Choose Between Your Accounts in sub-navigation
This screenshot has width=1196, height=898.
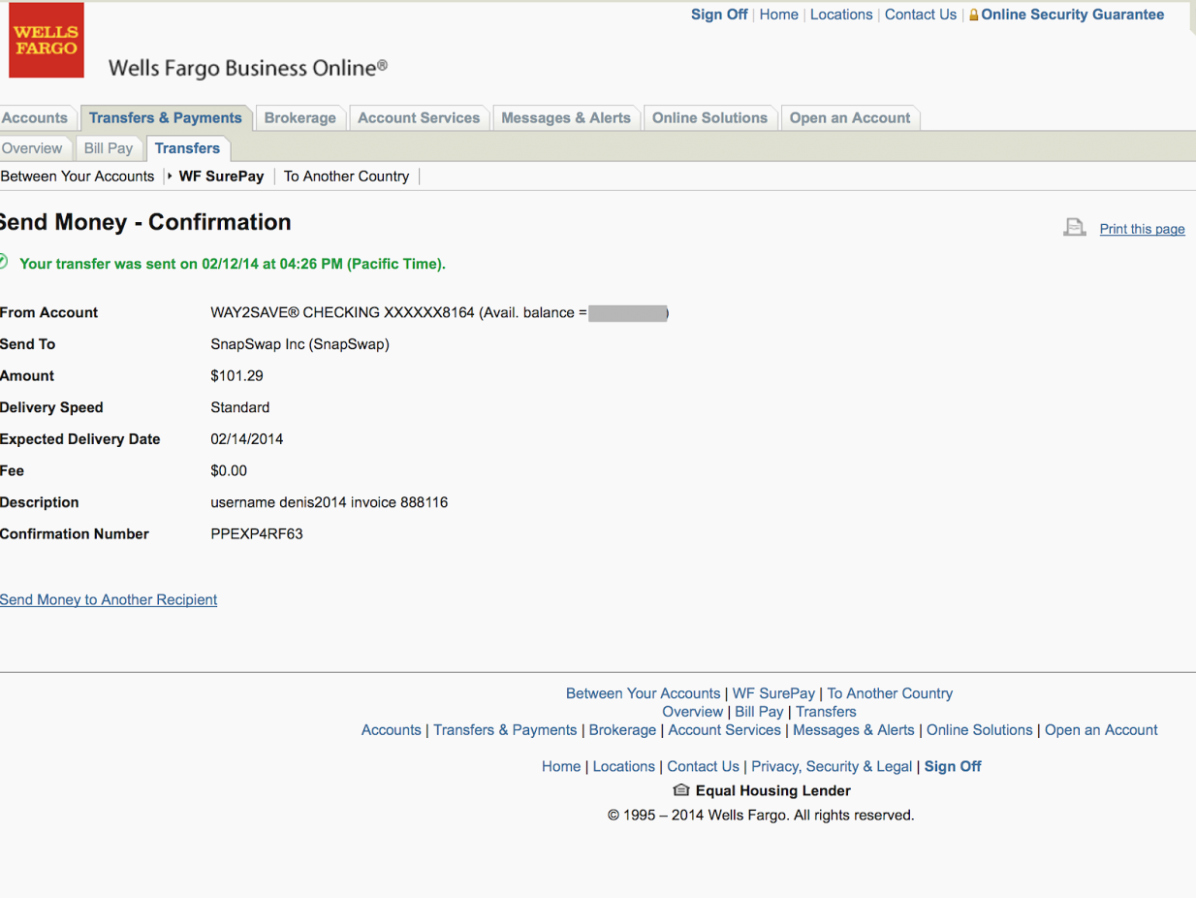[x=77, y=176]
